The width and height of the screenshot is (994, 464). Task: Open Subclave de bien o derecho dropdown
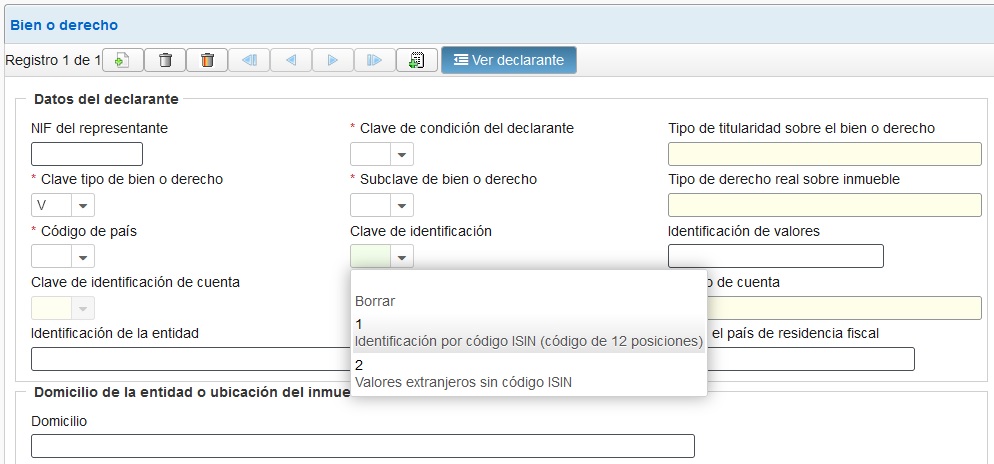pos(401,205)
